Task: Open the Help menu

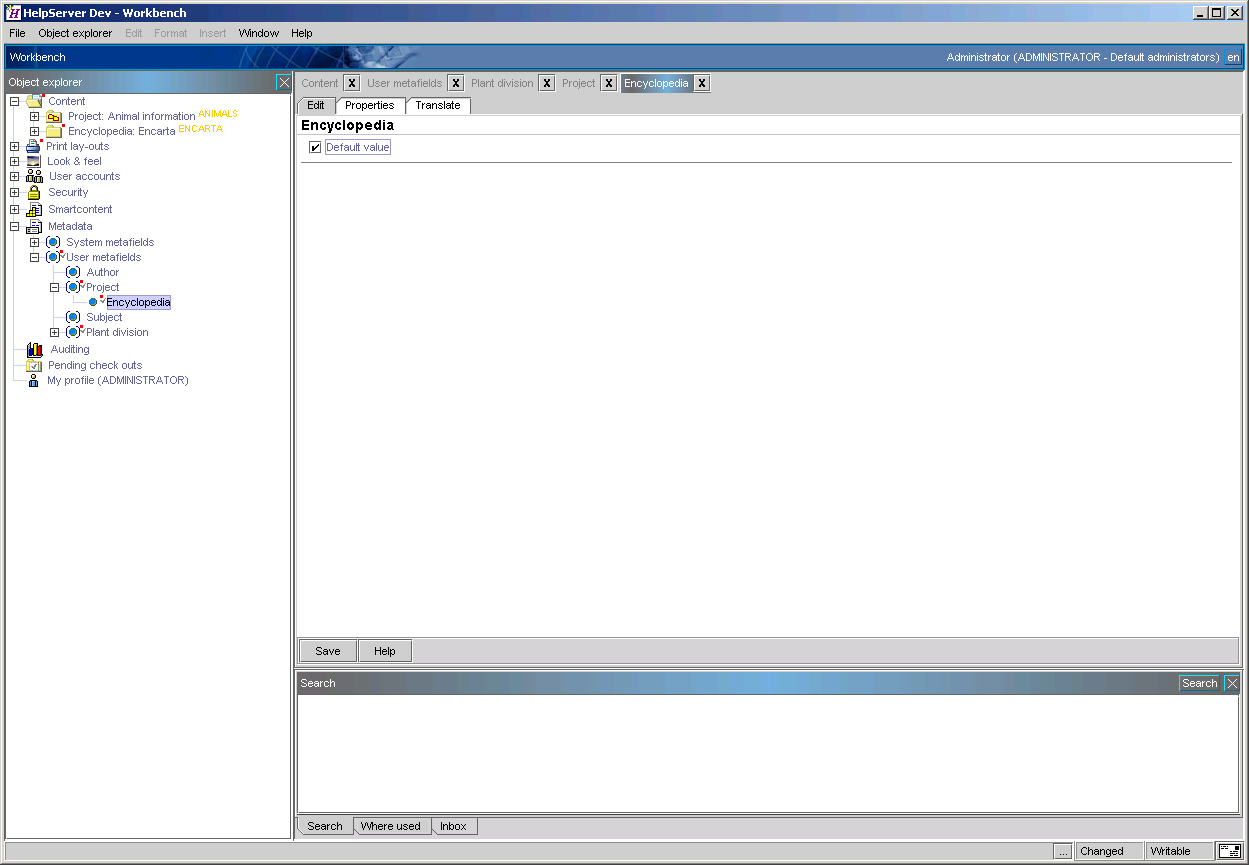Action: (x=302, y=33)
